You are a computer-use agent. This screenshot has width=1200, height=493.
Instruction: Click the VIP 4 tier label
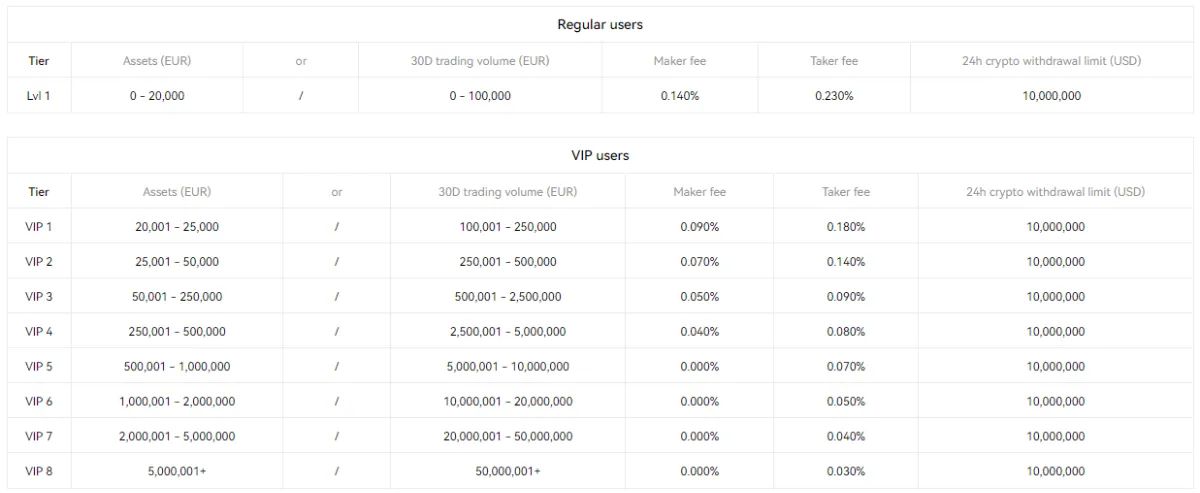pos(39,331)
